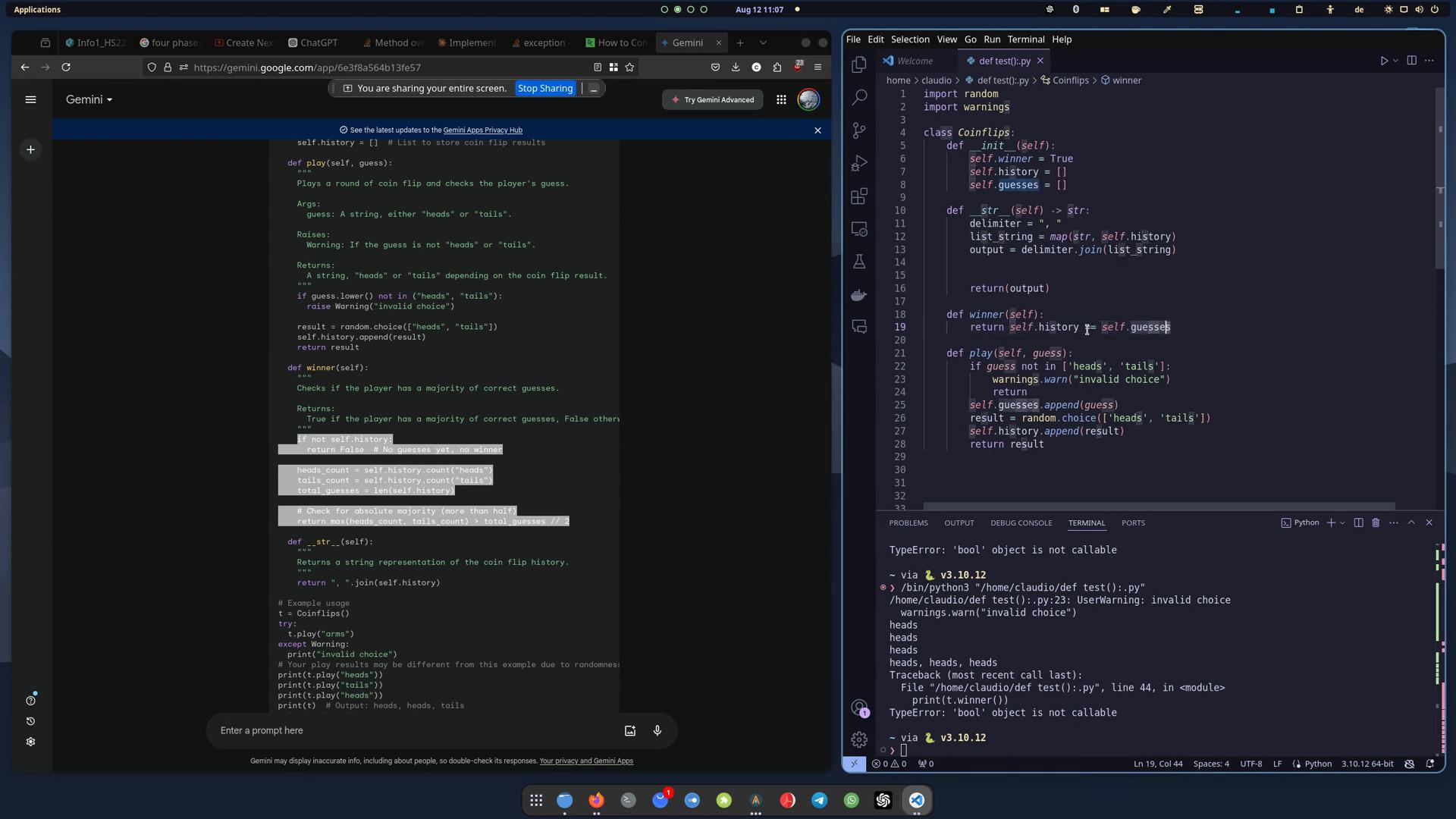Open Firefox reader view icon
Viewport: 1456px width, 819px height.
point(598,67)
